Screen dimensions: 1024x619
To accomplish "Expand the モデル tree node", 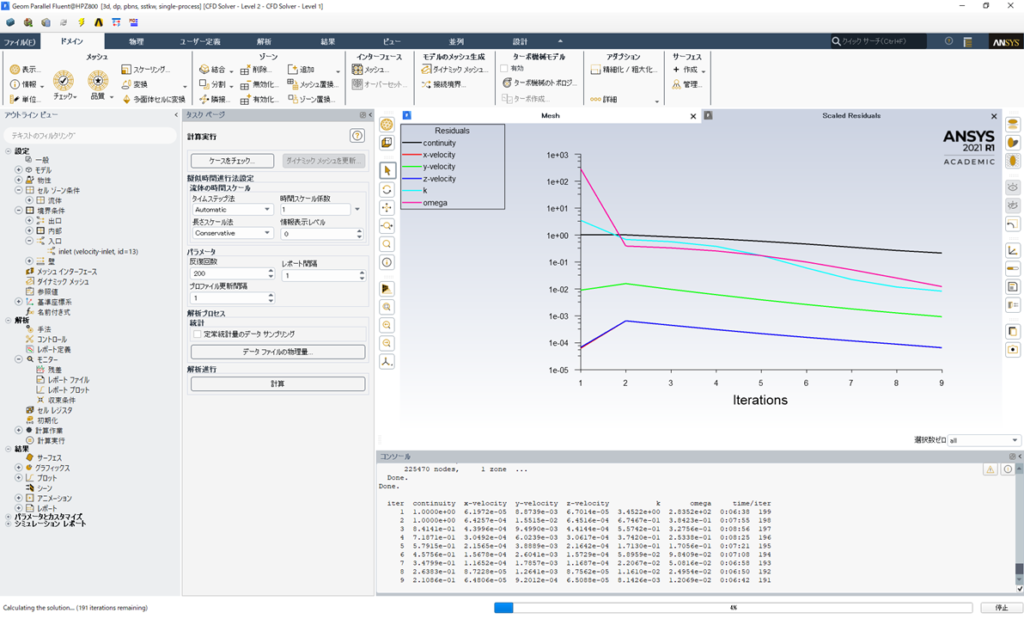I will point(19,170).
